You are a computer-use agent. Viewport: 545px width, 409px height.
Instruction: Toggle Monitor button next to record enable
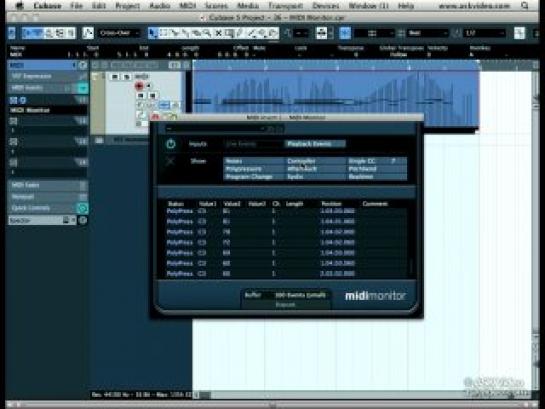tap(149, 86)
